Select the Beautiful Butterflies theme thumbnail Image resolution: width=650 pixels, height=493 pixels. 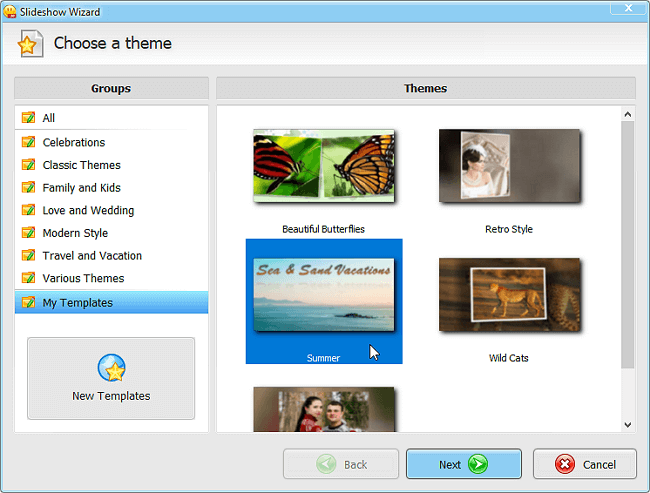pos(324,165)
